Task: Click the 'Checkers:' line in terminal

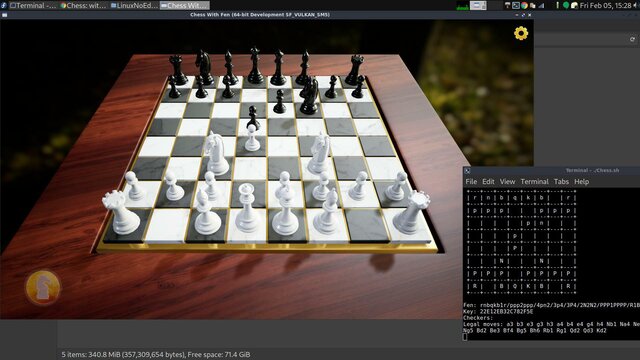Action: coord(478,318)
